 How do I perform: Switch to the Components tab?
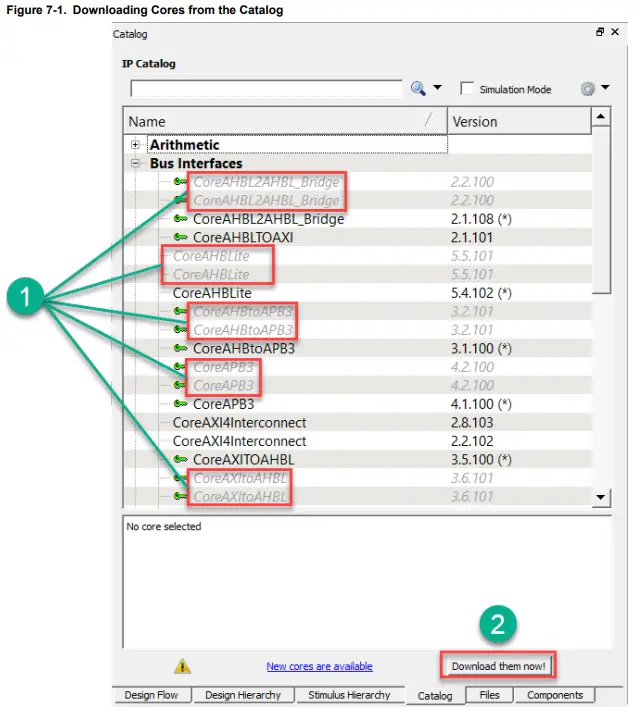click(x=555, y=695)
